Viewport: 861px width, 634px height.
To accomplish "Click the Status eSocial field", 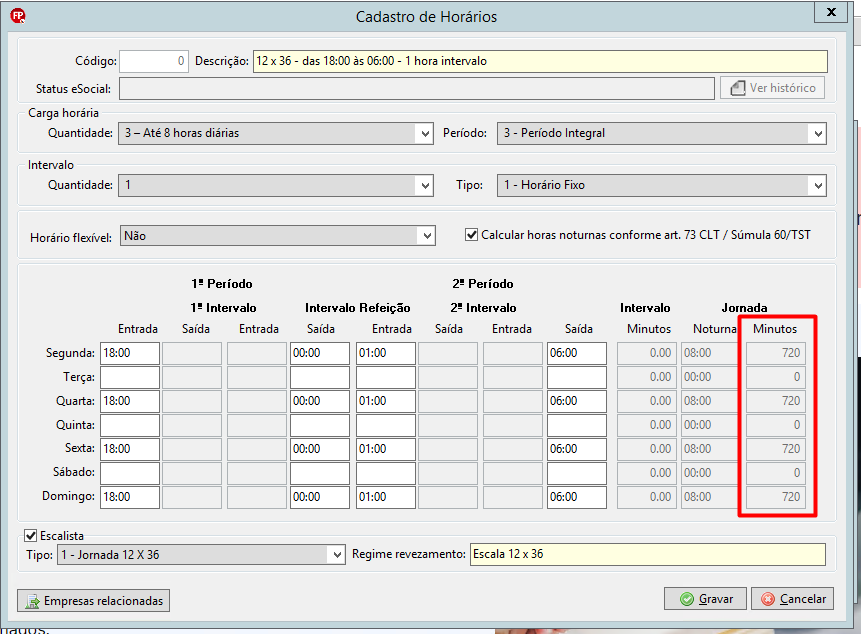I will click(417, 88).
